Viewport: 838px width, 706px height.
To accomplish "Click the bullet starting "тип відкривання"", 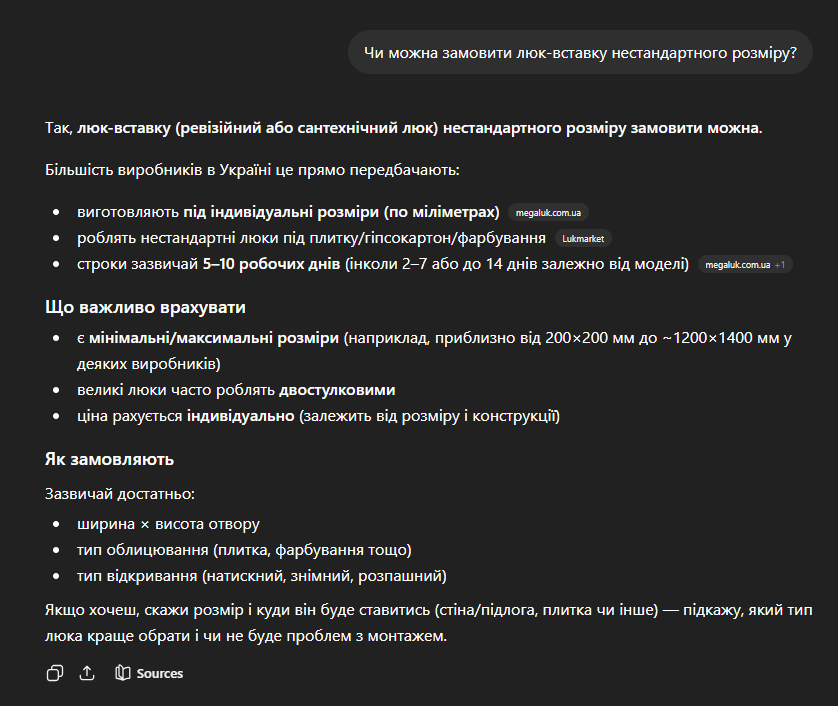I will (x=261, y=576).
